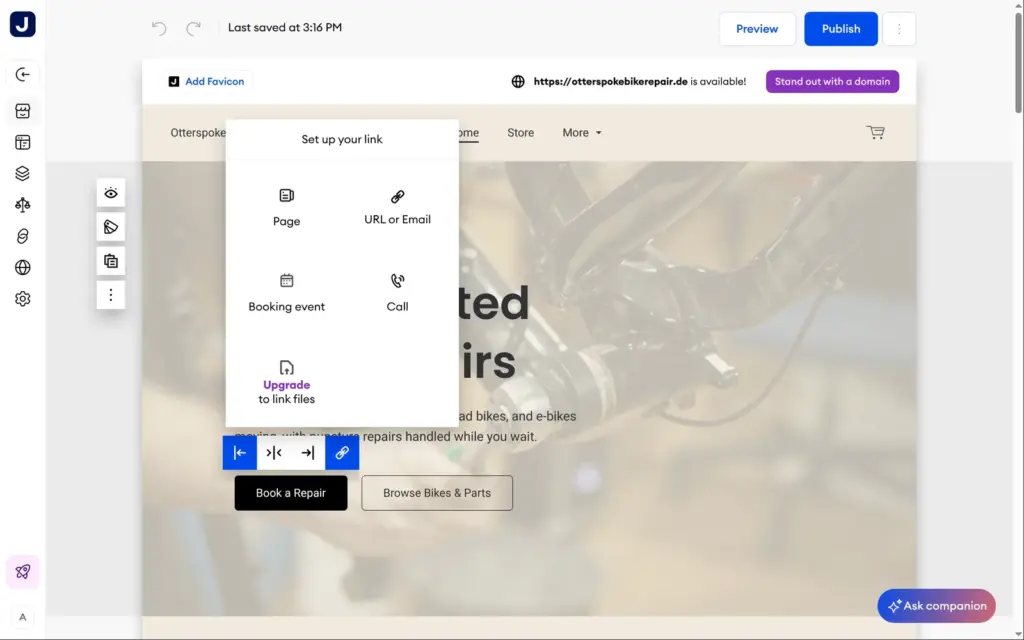Choose Page link option

[x=287, y=208]
